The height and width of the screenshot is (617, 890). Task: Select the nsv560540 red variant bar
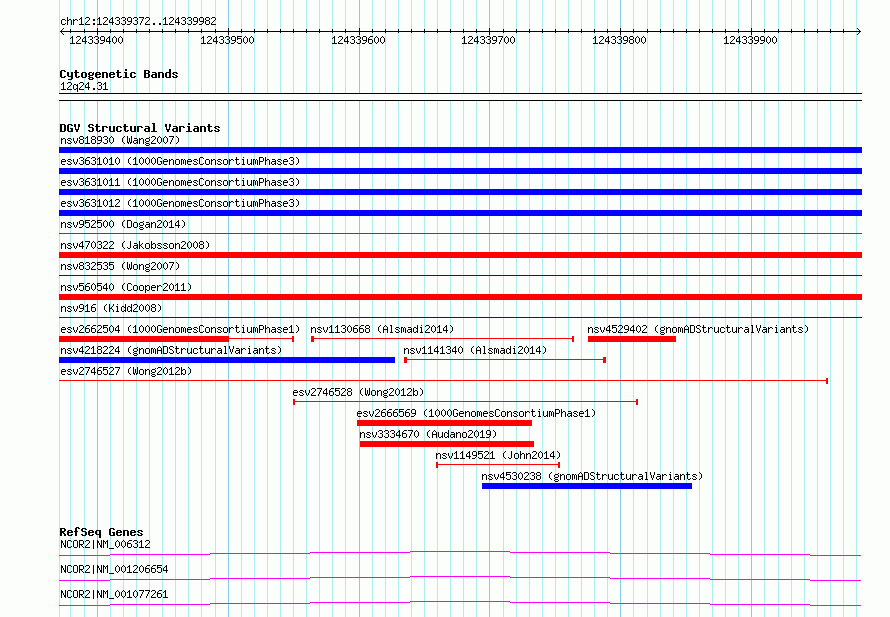(460, 297)
